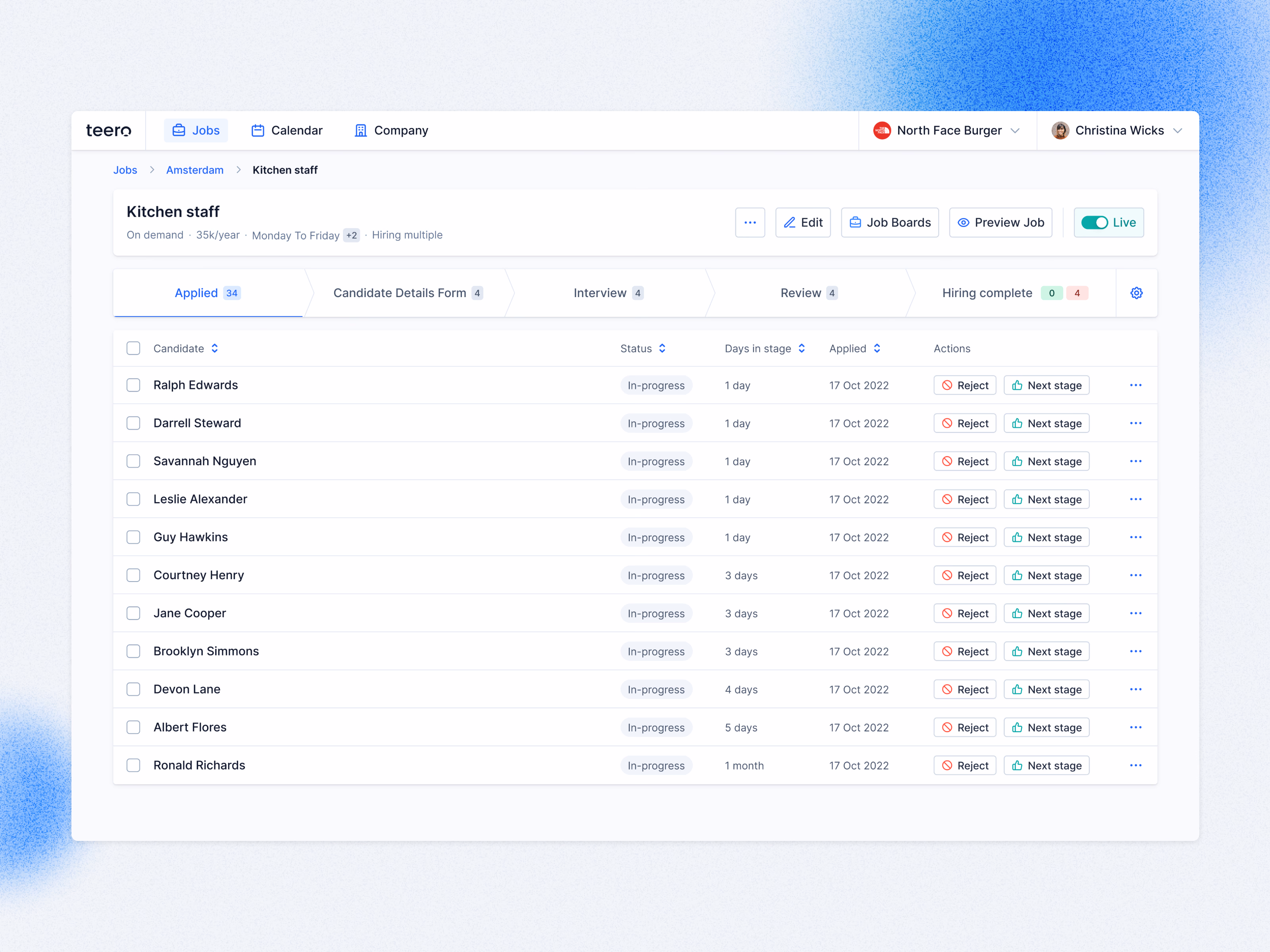Screen dimensions: 1270x952
Task: Open the Hiring complete stage tab
Action: [1014, 293]
